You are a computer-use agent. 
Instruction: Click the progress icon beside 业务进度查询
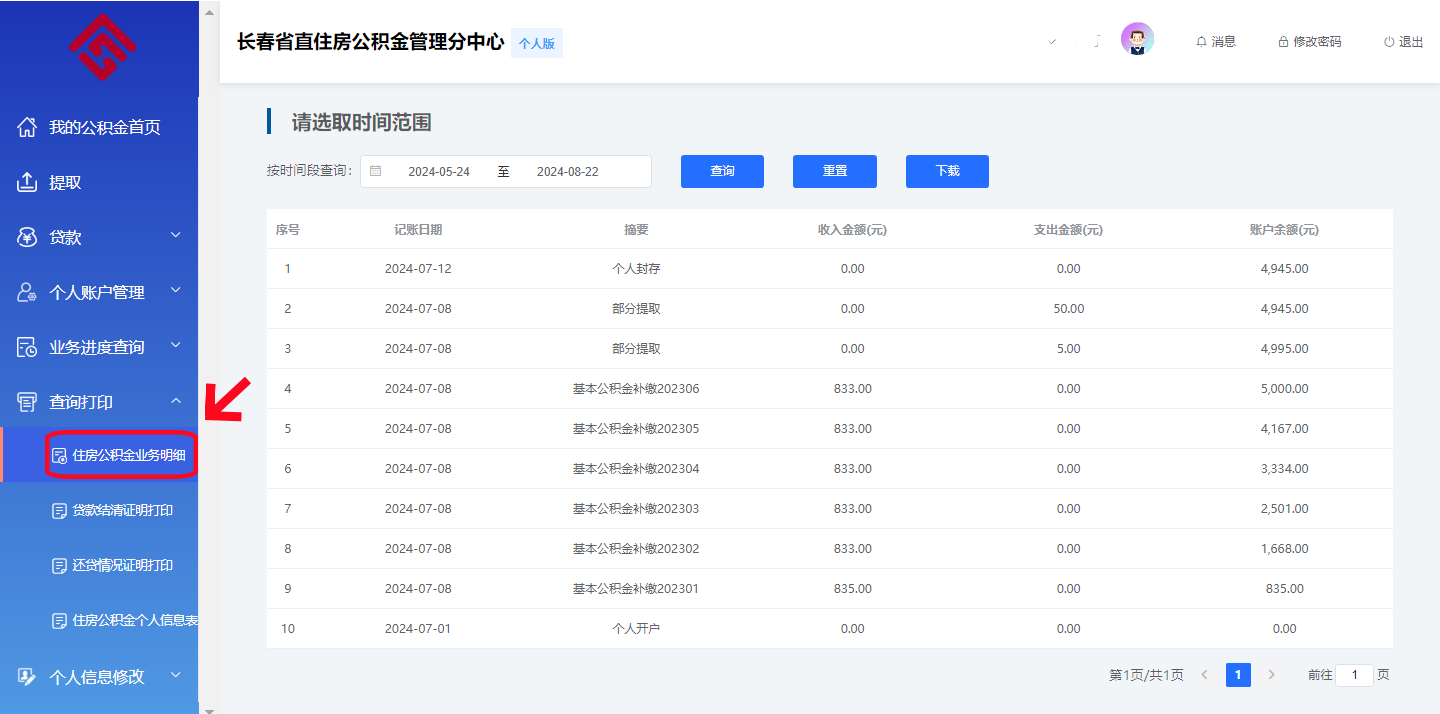point(28,347)
